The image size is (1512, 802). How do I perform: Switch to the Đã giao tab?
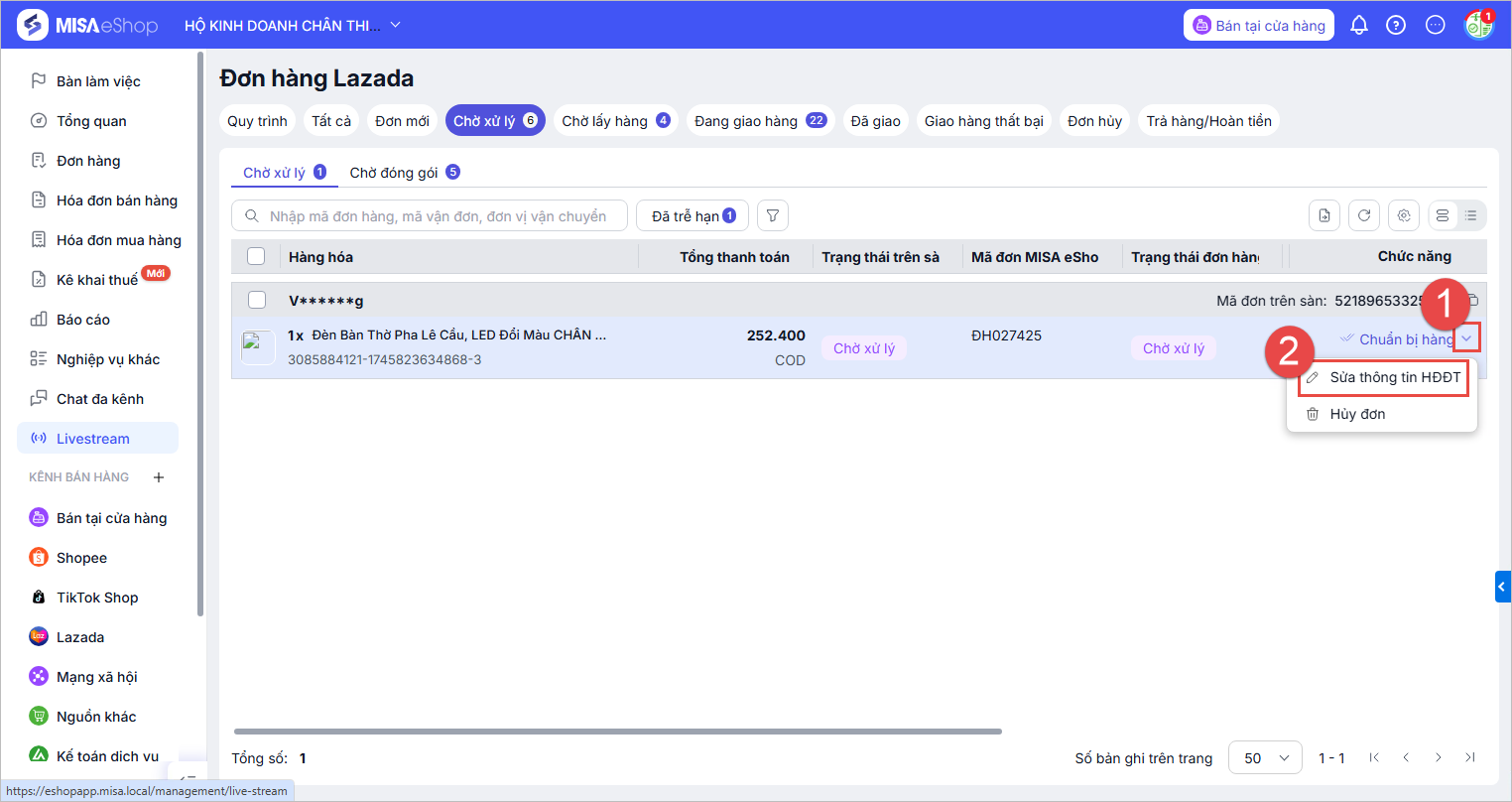point(876,121)
